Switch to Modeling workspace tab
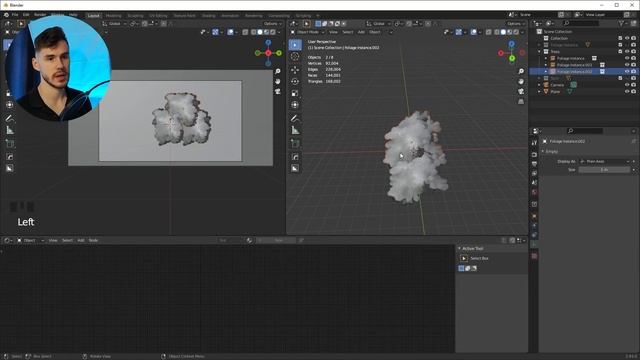This screenshot has height=360, width=640. (113, 16)
